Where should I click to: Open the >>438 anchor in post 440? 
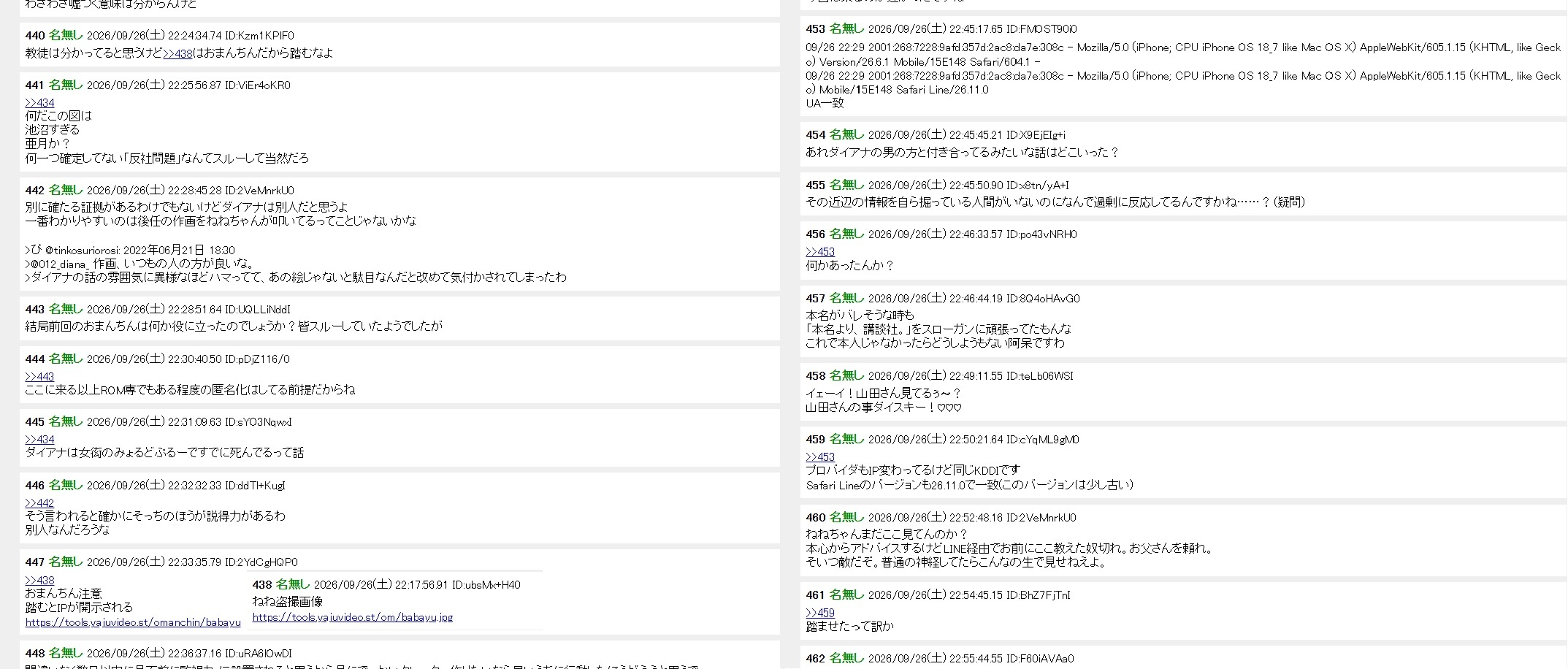click(177, 53)
